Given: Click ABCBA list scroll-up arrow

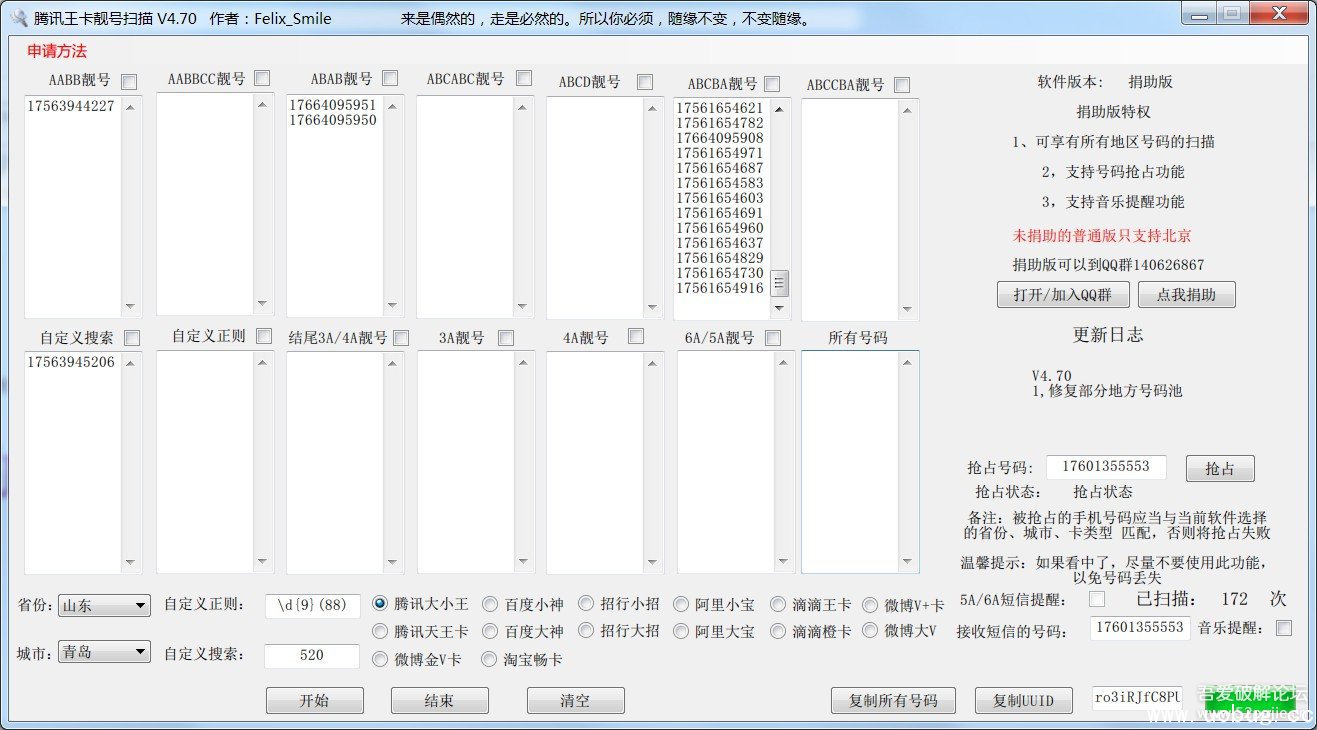Looking at the screenshot, I should point(779,107).
